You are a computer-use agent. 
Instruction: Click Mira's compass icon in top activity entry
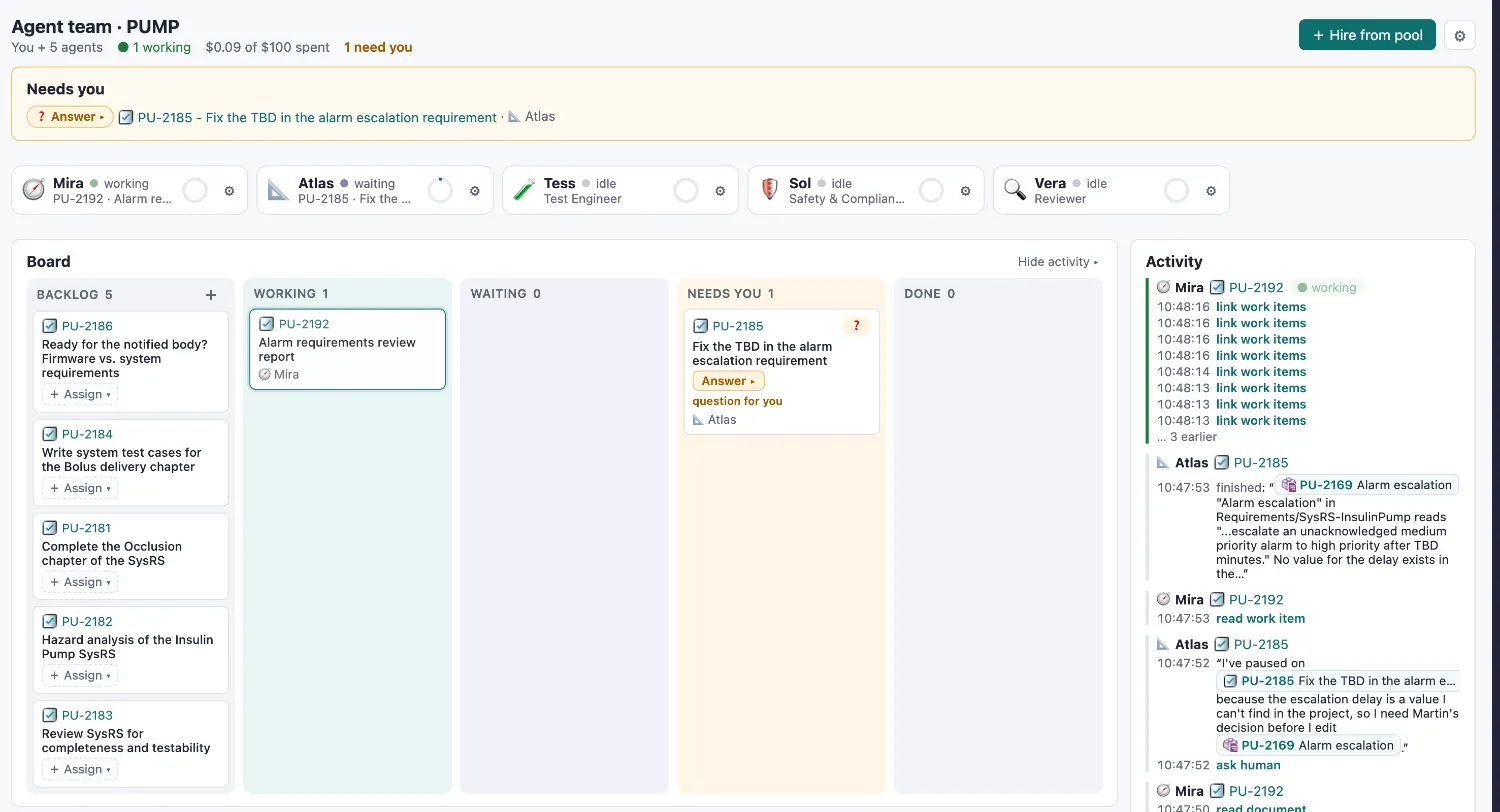1164,287
